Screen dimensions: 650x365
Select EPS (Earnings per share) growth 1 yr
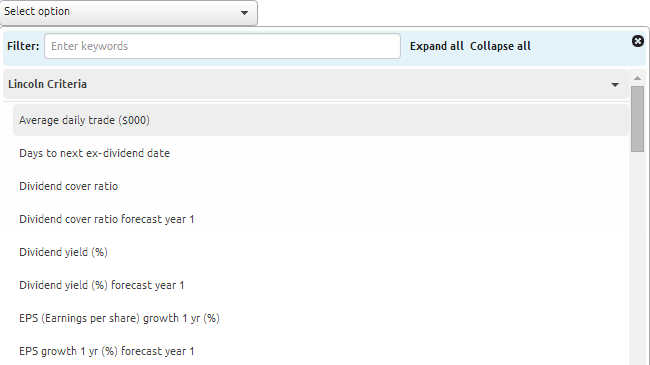320,318
